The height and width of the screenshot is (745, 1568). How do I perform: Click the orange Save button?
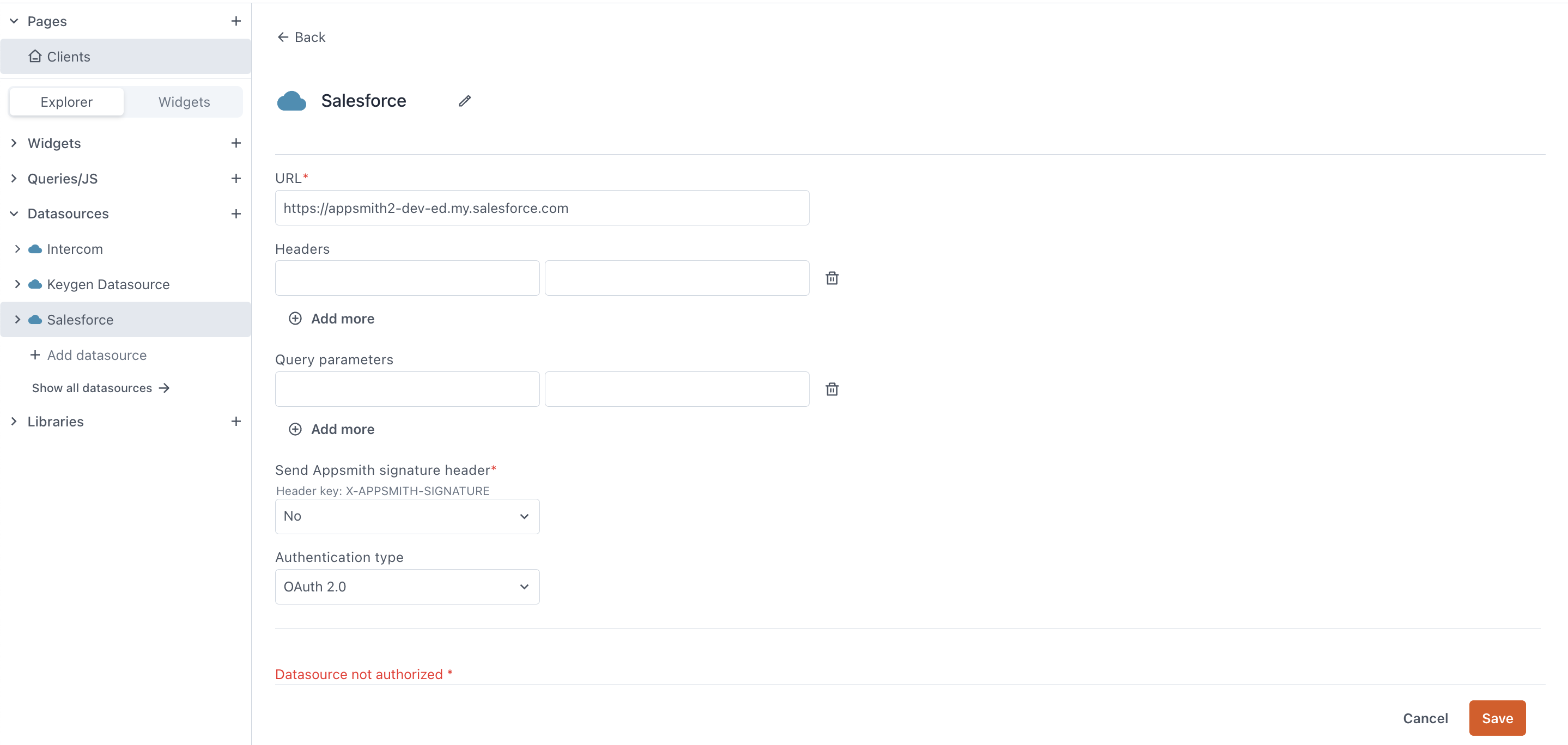point(1497,718)
